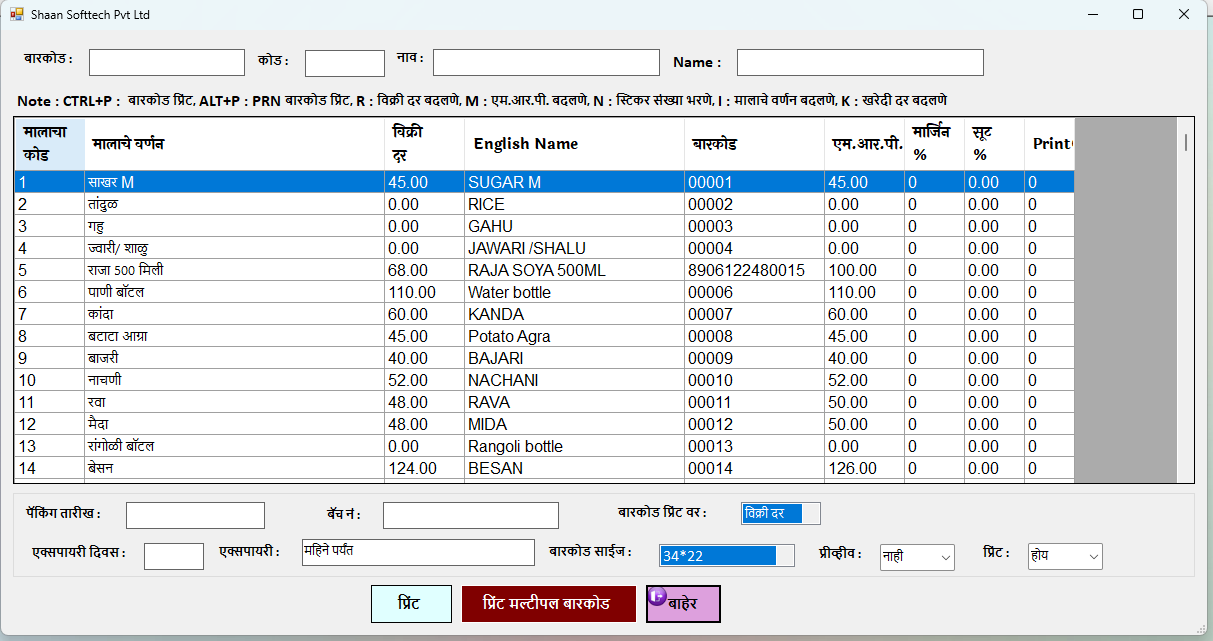Open the प्रीव्हीव dropdown

tap(917, 557)
